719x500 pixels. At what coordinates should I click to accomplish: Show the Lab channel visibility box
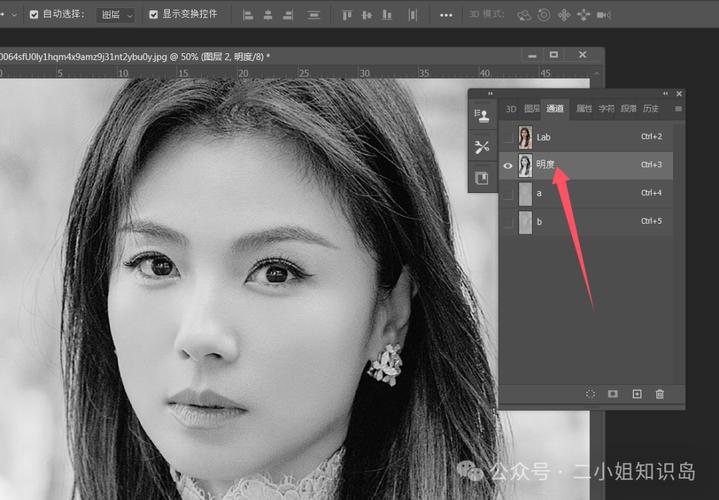point(508,137)
